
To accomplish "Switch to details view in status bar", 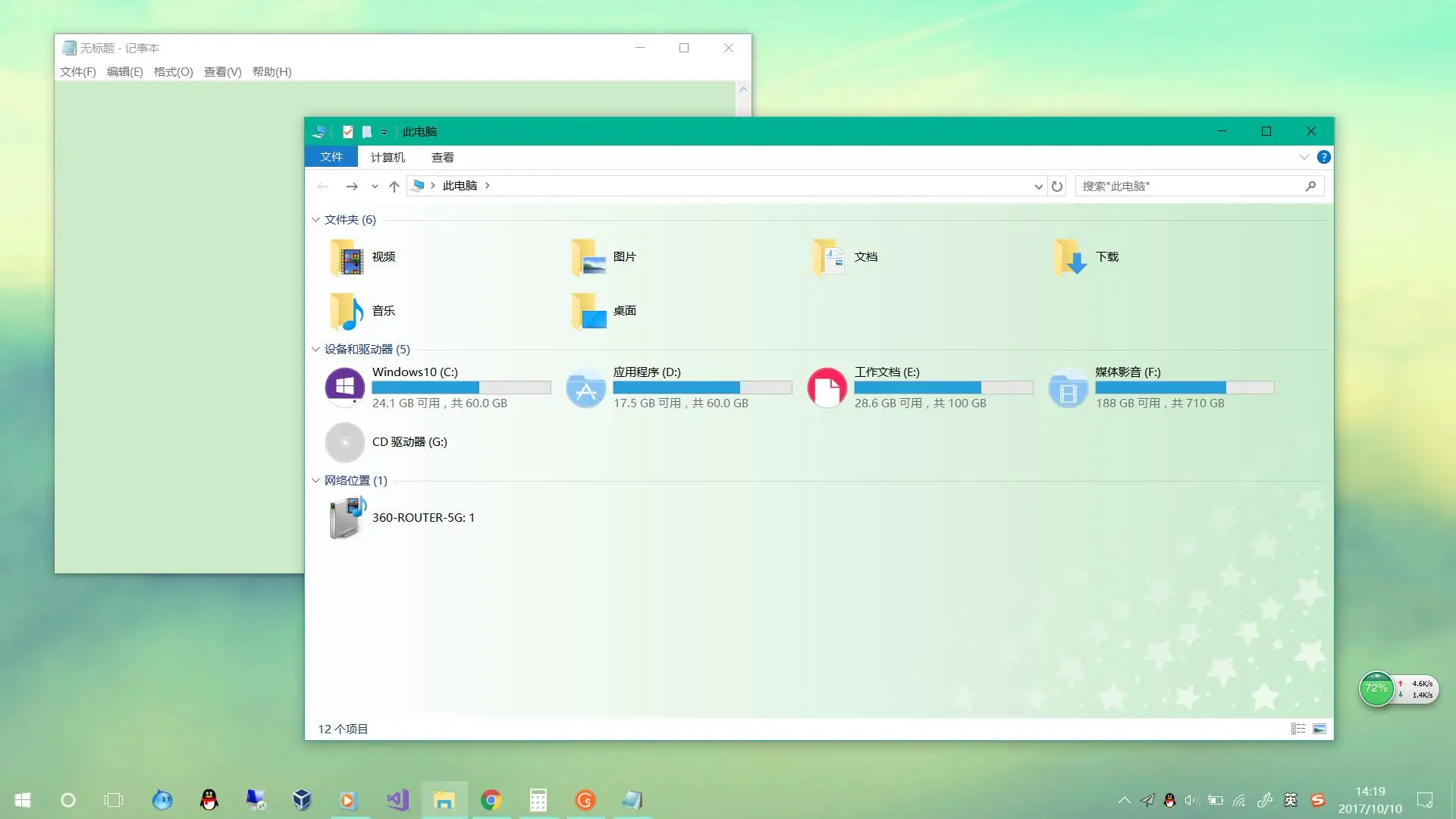I will pos(1298,728).
